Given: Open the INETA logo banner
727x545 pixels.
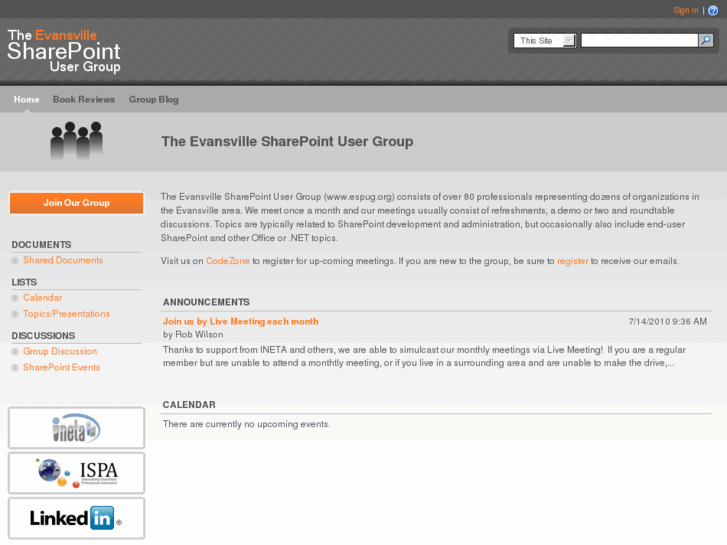Looking at the screenshot, I should [x=77, y=428].
